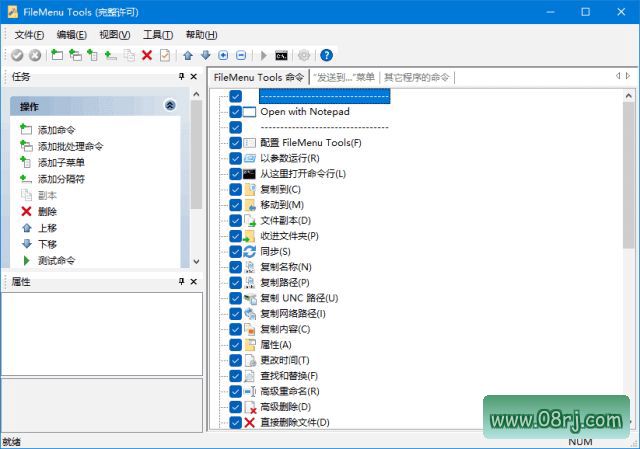Click the Collapse All toolbar icon

(240, 55)
